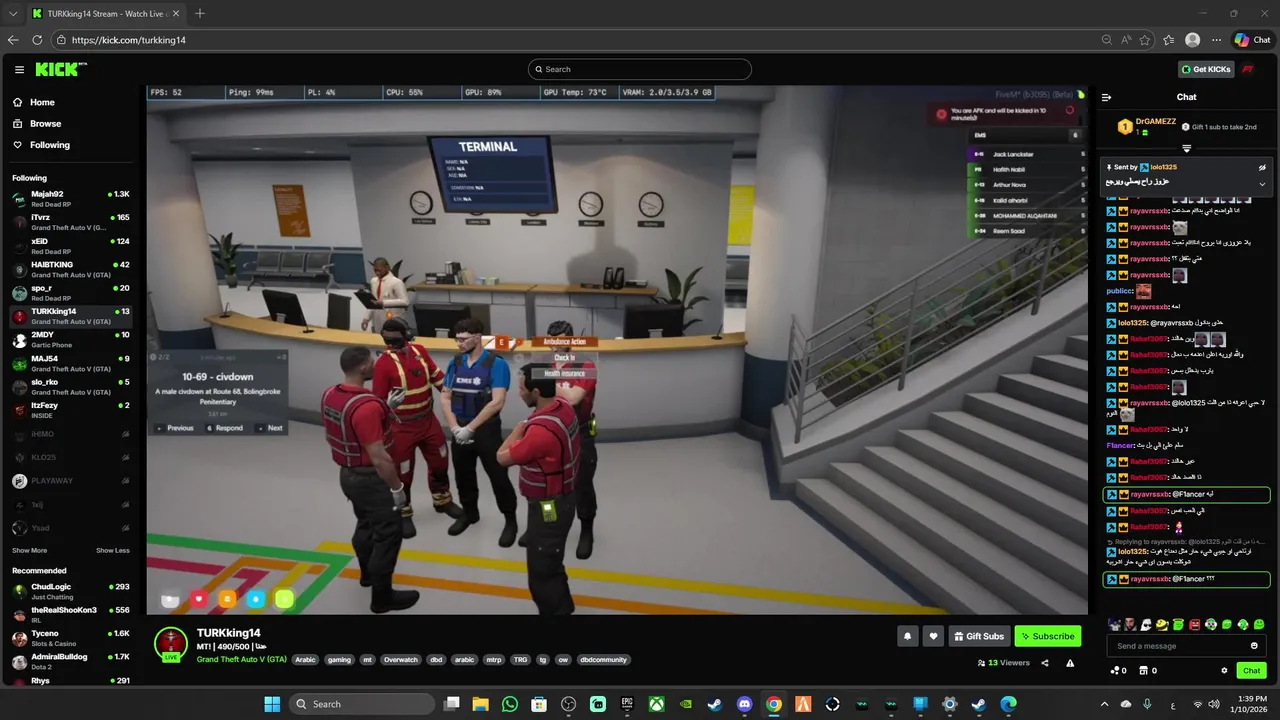1280x720 pixels.
Task: Open the Chat button in the browser toolbar
Action: point(1253,40)
